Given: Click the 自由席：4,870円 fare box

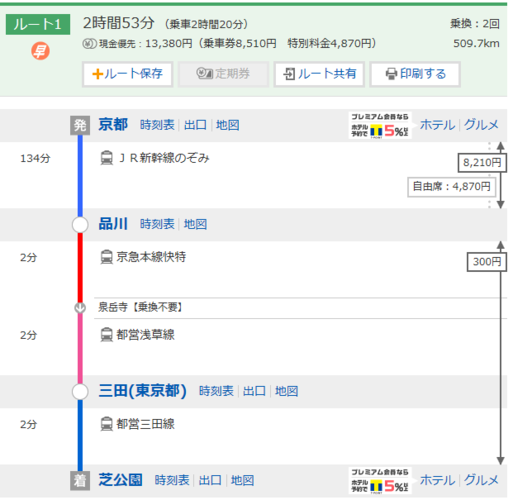Looking at the screenshot, I should point(452,187).
